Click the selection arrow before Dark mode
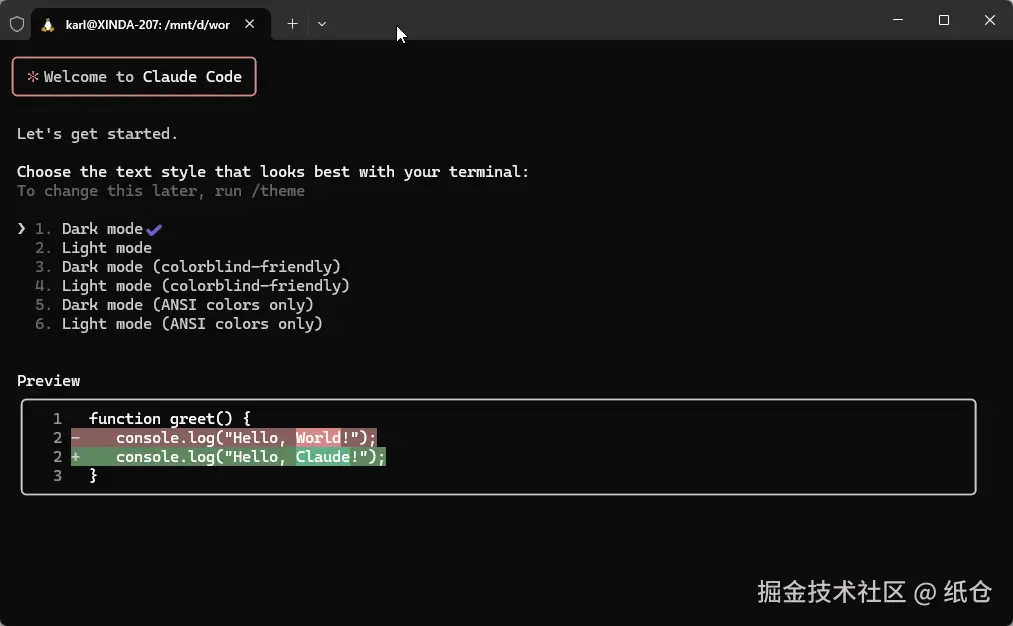Screen dimensions: 1013x626 21,229
